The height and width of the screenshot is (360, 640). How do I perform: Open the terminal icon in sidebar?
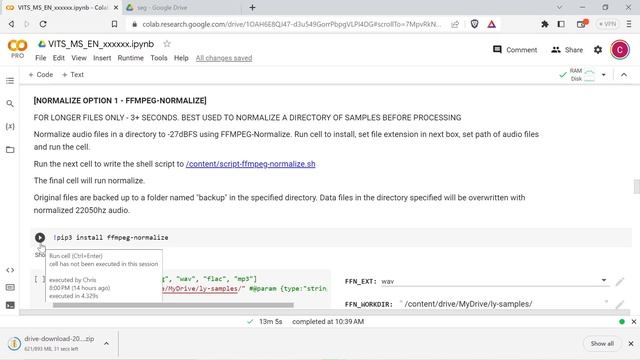tap(10, 305)
